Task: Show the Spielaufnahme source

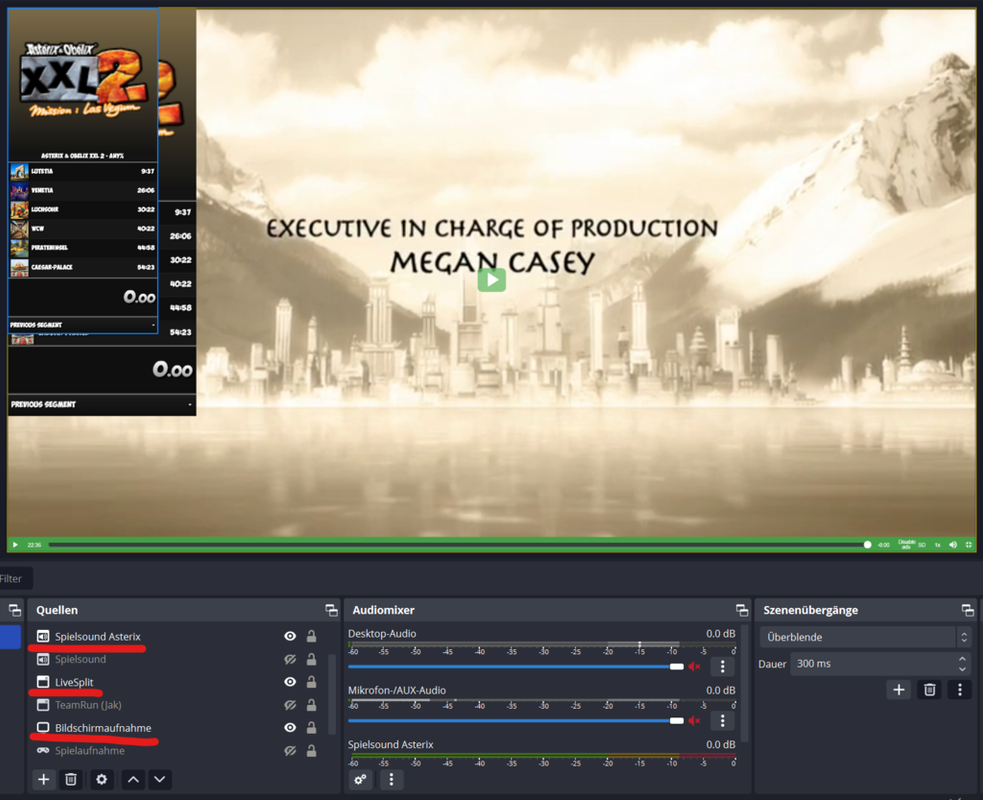Action: 290,750
